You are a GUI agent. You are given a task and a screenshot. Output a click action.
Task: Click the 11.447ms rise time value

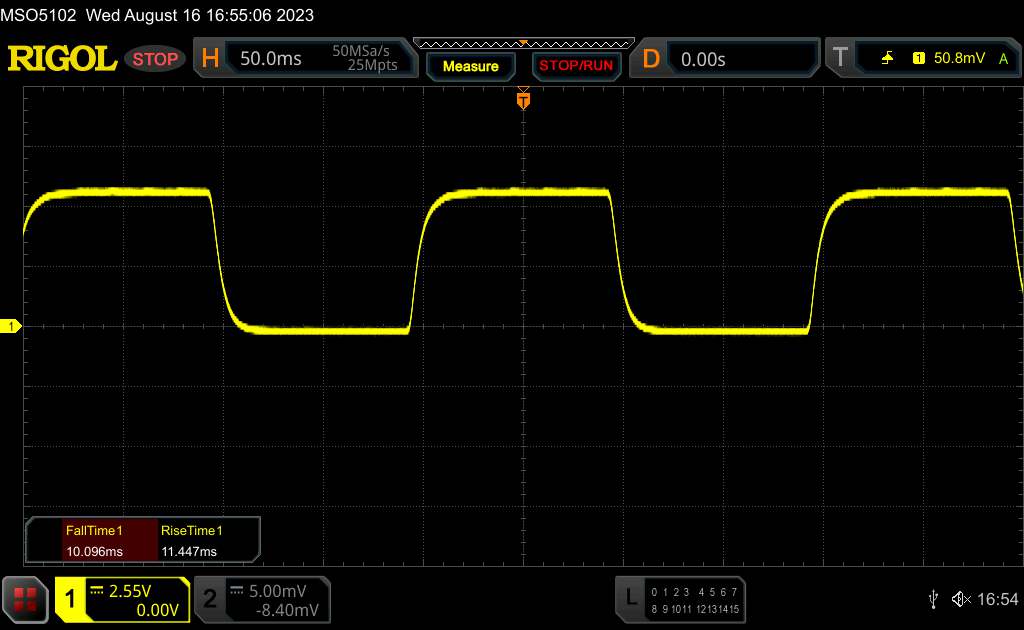tap(189, 552)
